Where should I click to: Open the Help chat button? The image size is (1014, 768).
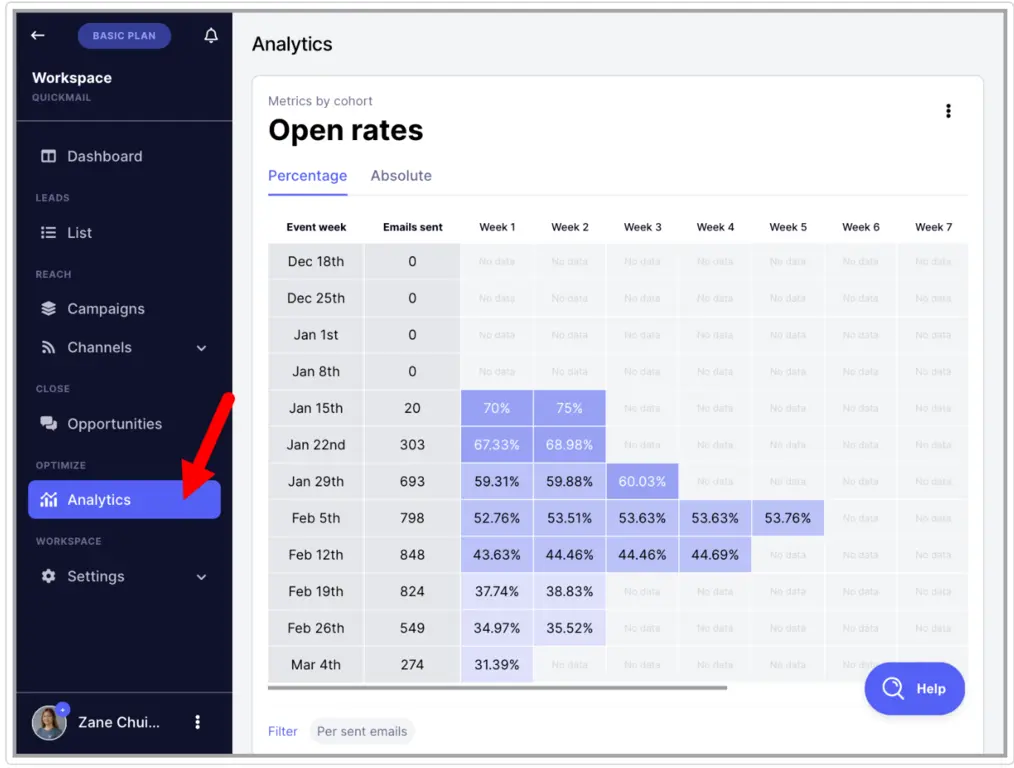coord(914,688)
